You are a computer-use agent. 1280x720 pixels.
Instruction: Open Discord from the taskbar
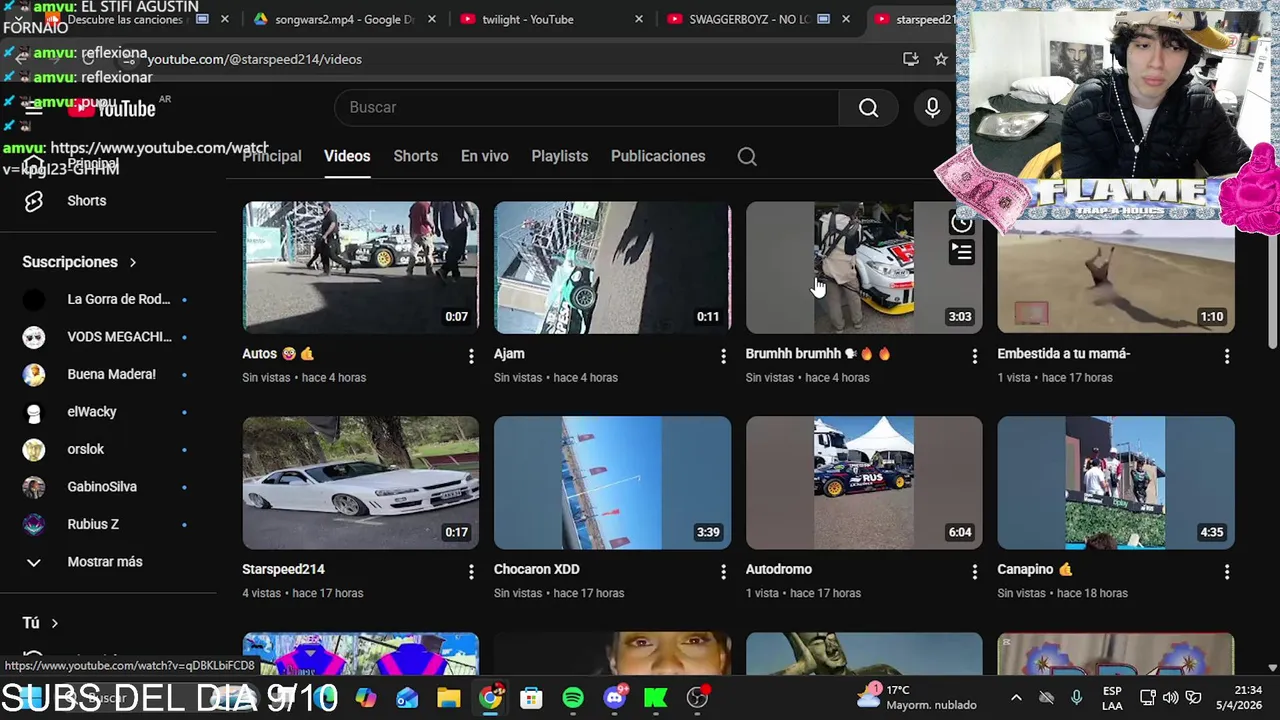click(x=615, y=698)
